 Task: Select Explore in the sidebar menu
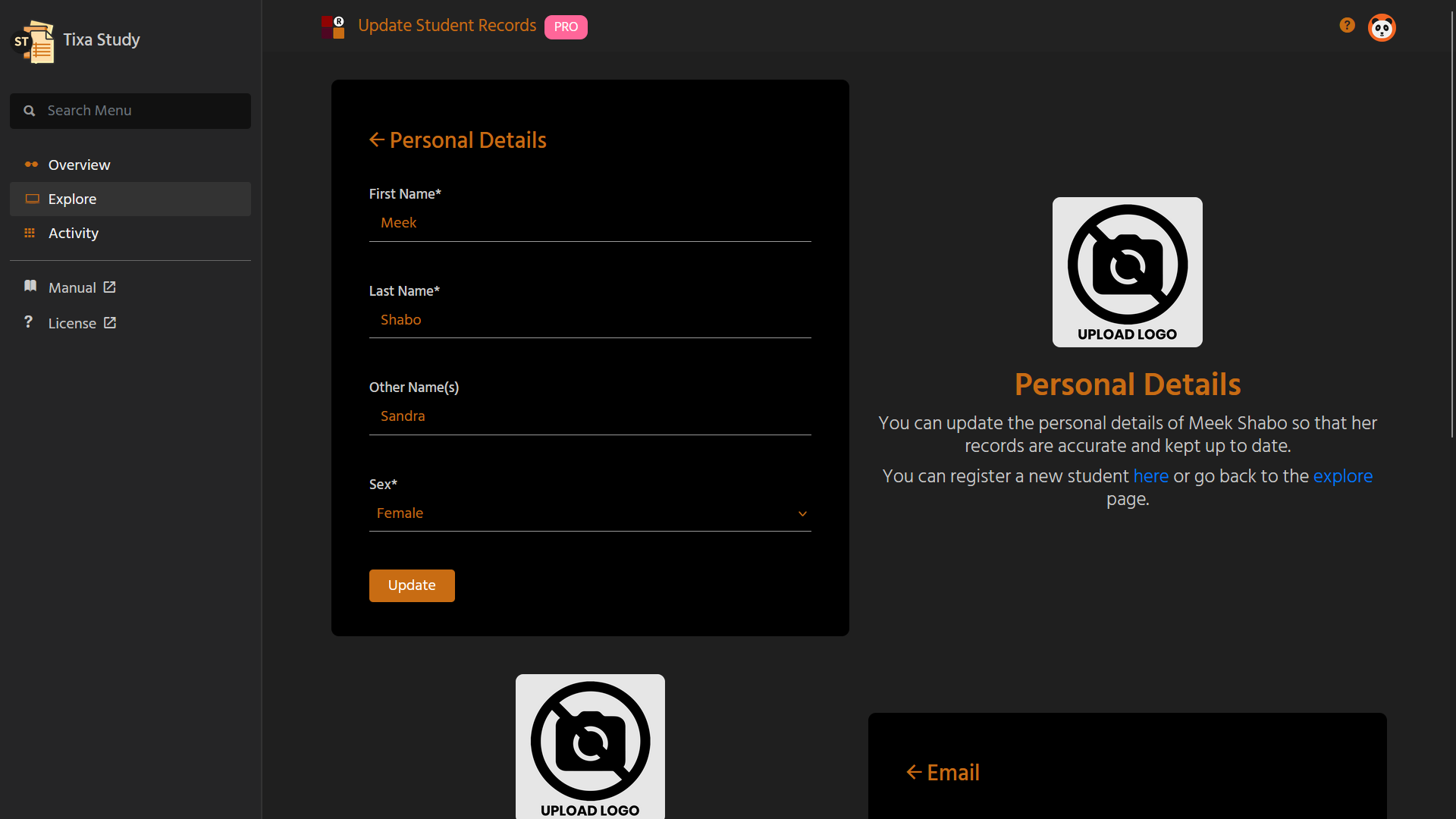click(130, 199)
